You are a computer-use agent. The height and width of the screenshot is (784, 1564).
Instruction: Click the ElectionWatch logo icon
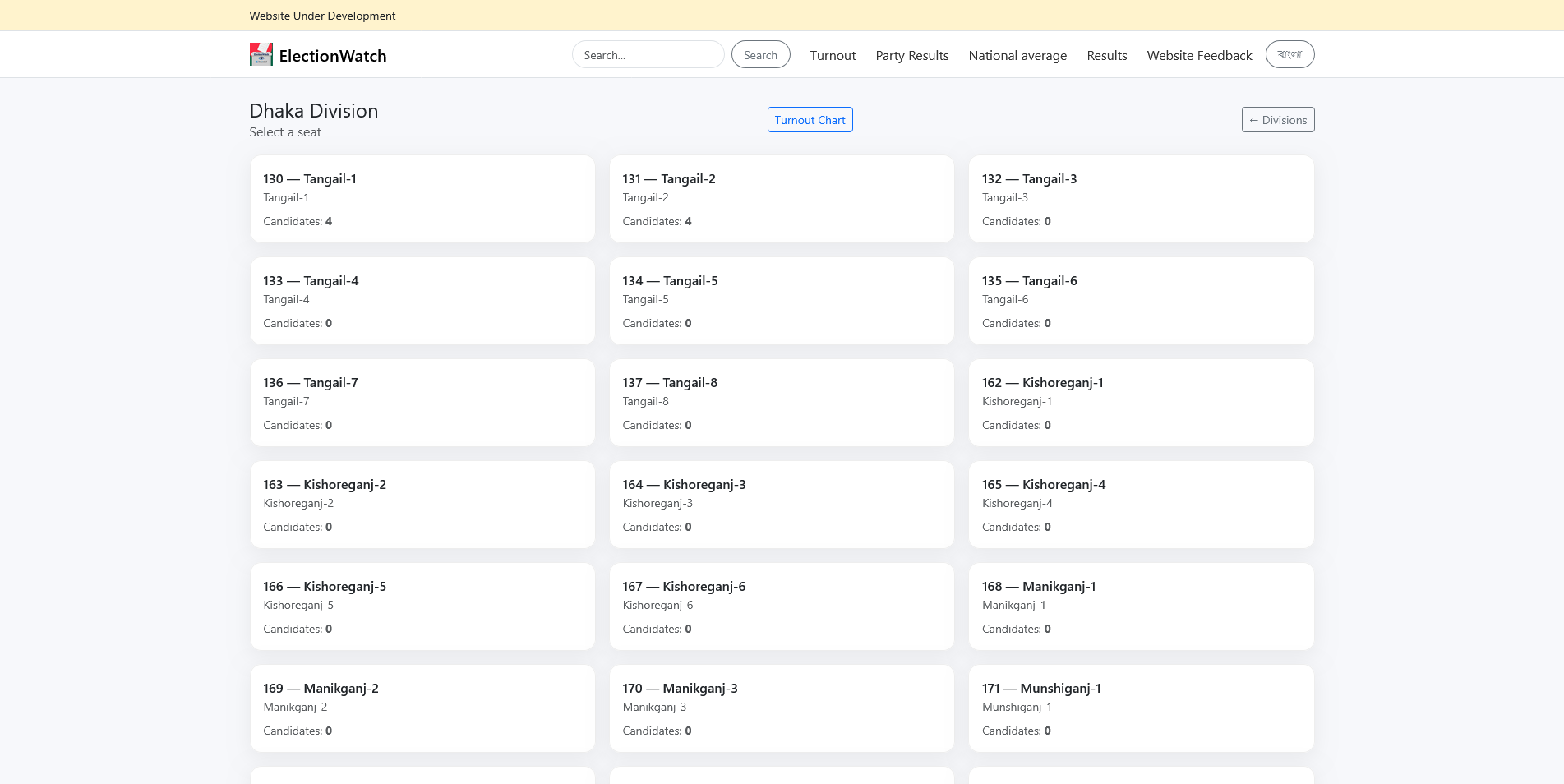(x=261, y=55)
